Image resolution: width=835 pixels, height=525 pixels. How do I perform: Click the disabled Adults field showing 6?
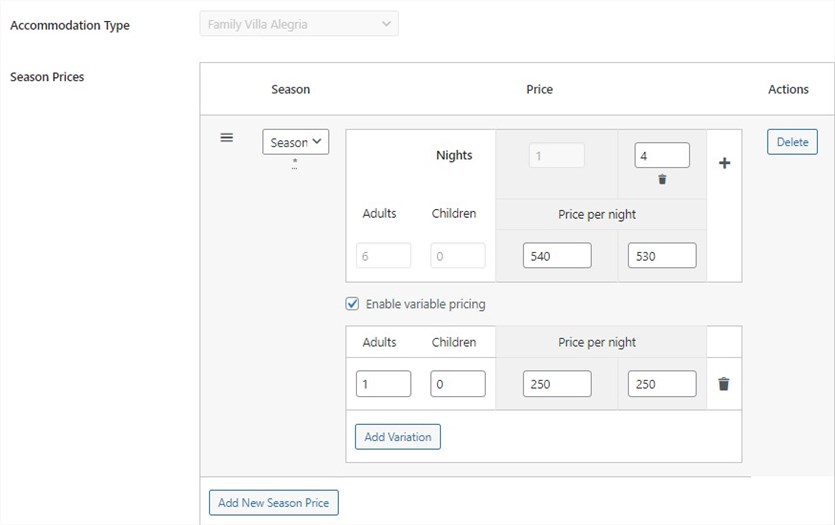(383, 255)
